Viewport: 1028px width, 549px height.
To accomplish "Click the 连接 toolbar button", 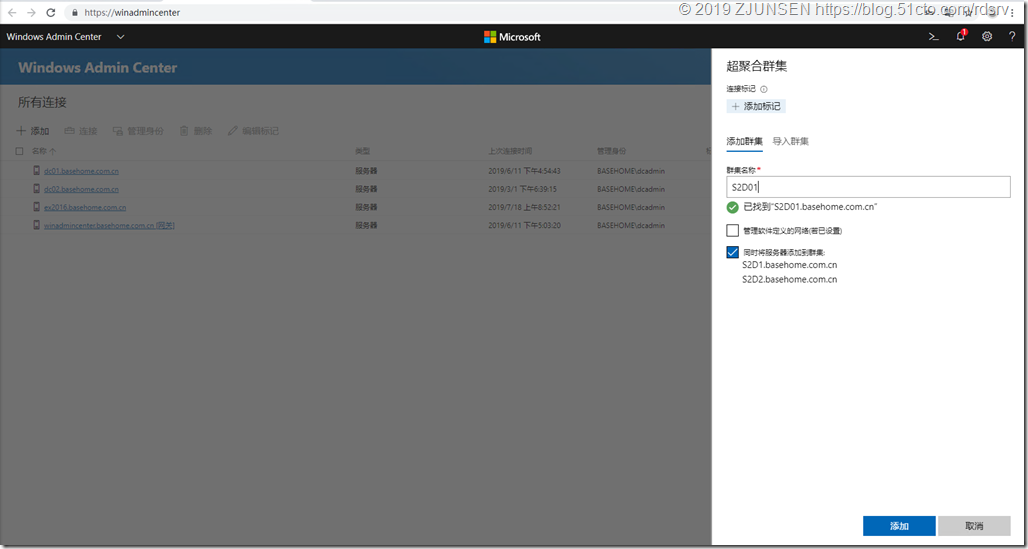I will 81,131.
